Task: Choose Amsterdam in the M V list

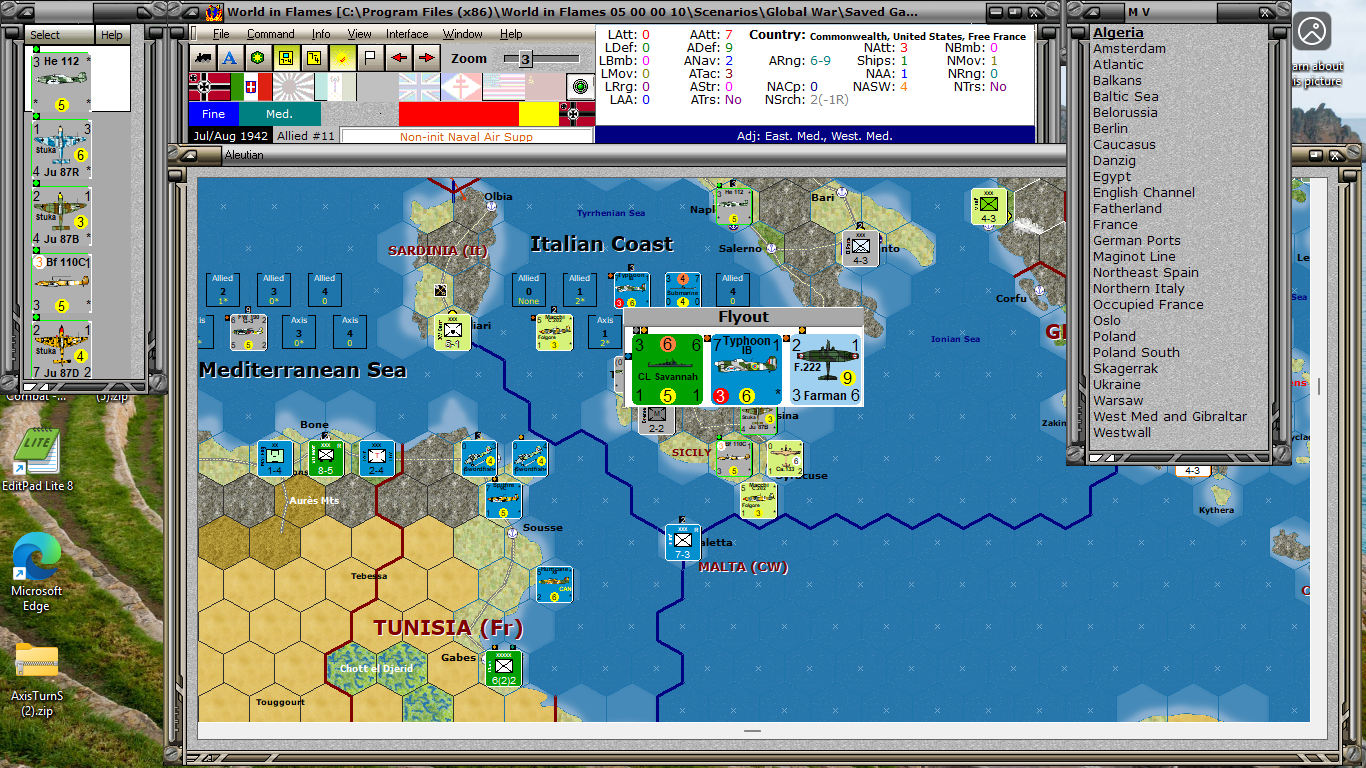Action: [x=1129, y=49]
